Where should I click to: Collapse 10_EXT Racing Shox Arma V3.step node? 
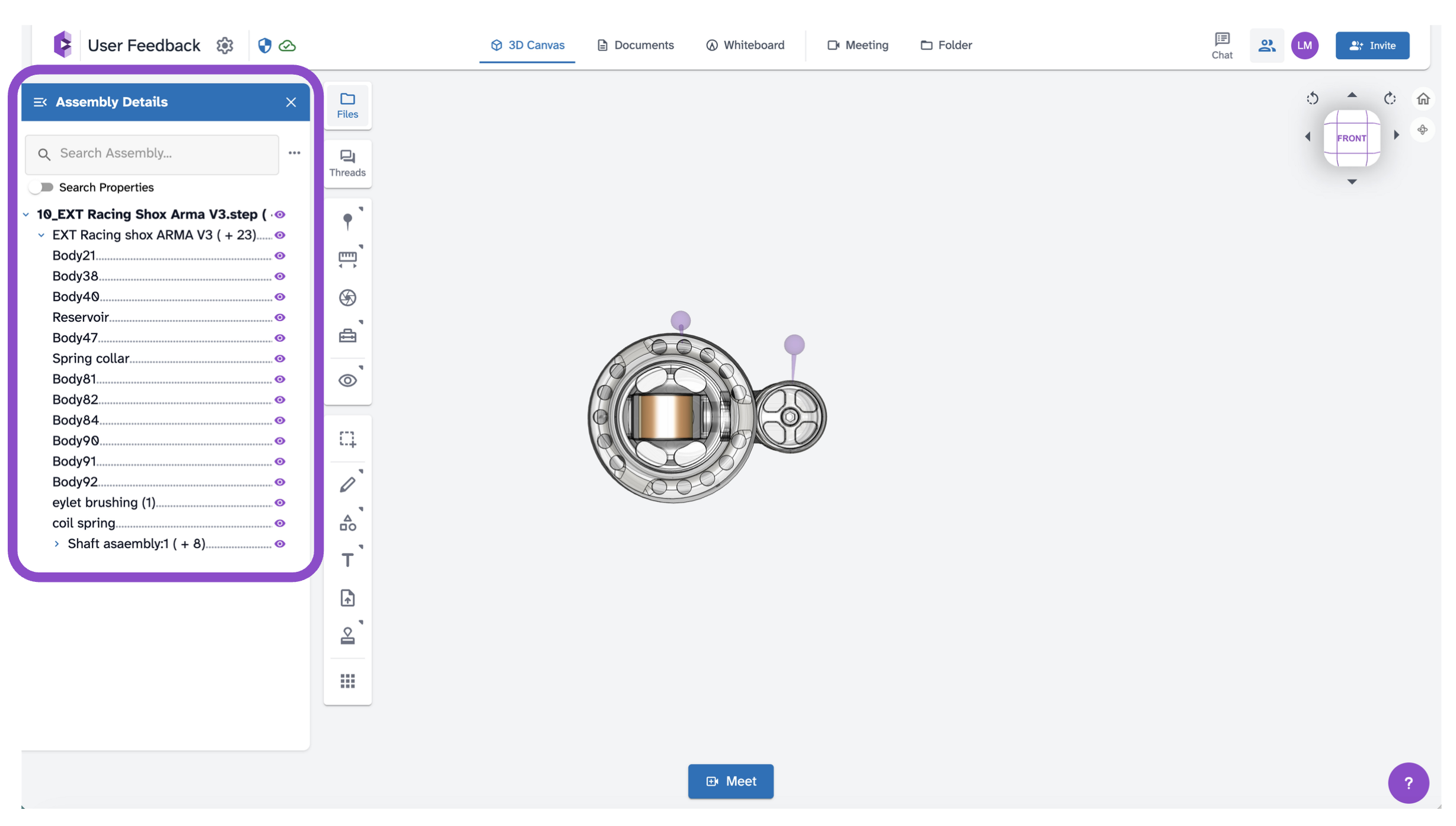(x=26, y=214)
